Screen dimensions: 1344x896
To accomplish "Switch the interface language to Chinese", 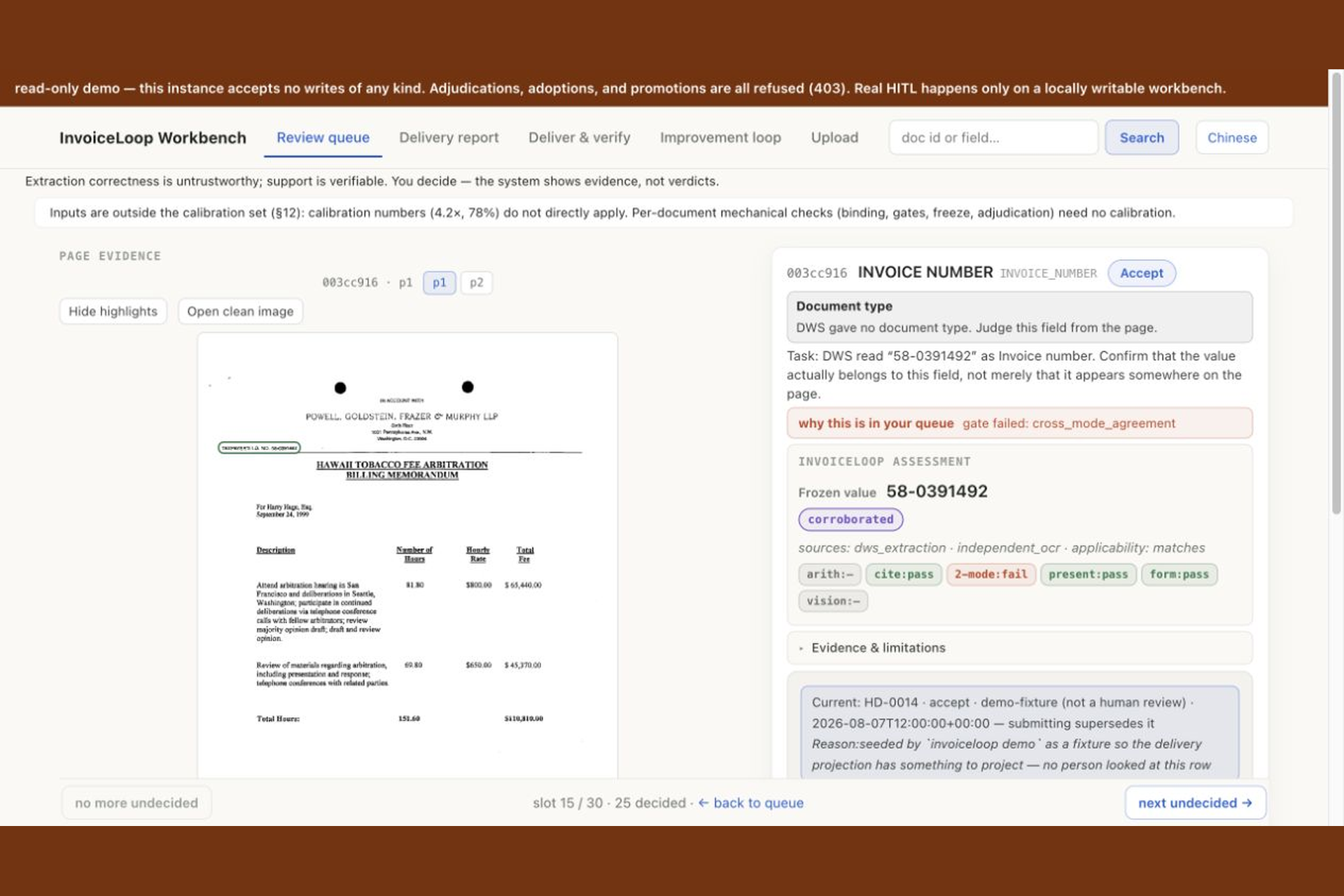I will (x=1232, y=138).
